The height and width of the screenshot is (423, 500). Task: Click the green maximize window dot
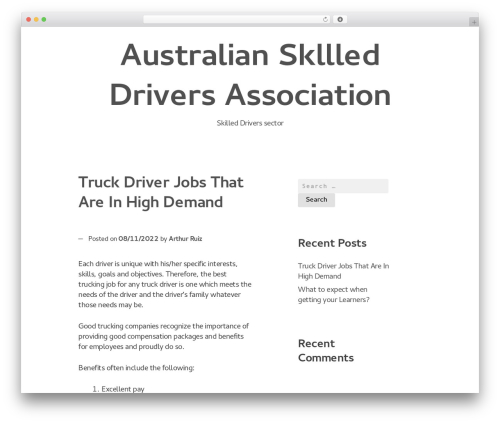[44, 20]
